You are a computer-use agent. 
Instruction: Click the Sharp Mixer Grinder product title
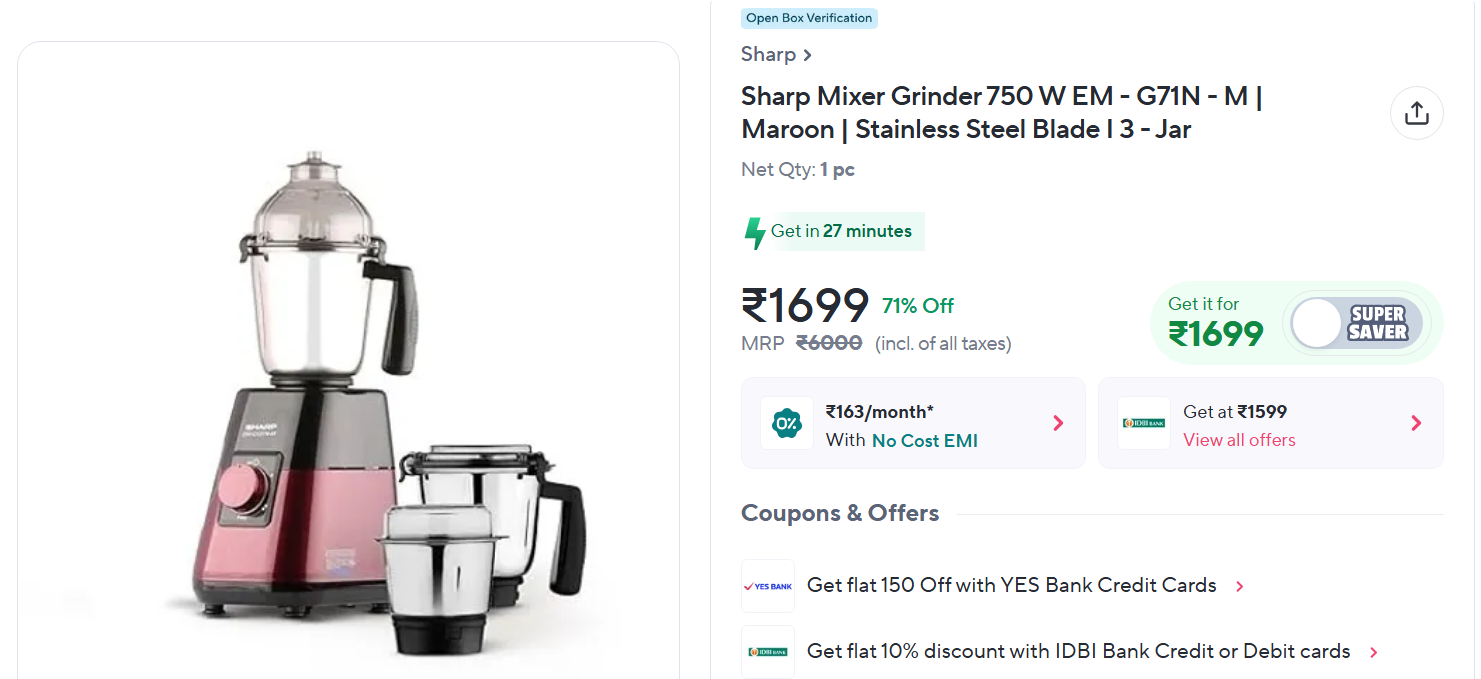1000,113
